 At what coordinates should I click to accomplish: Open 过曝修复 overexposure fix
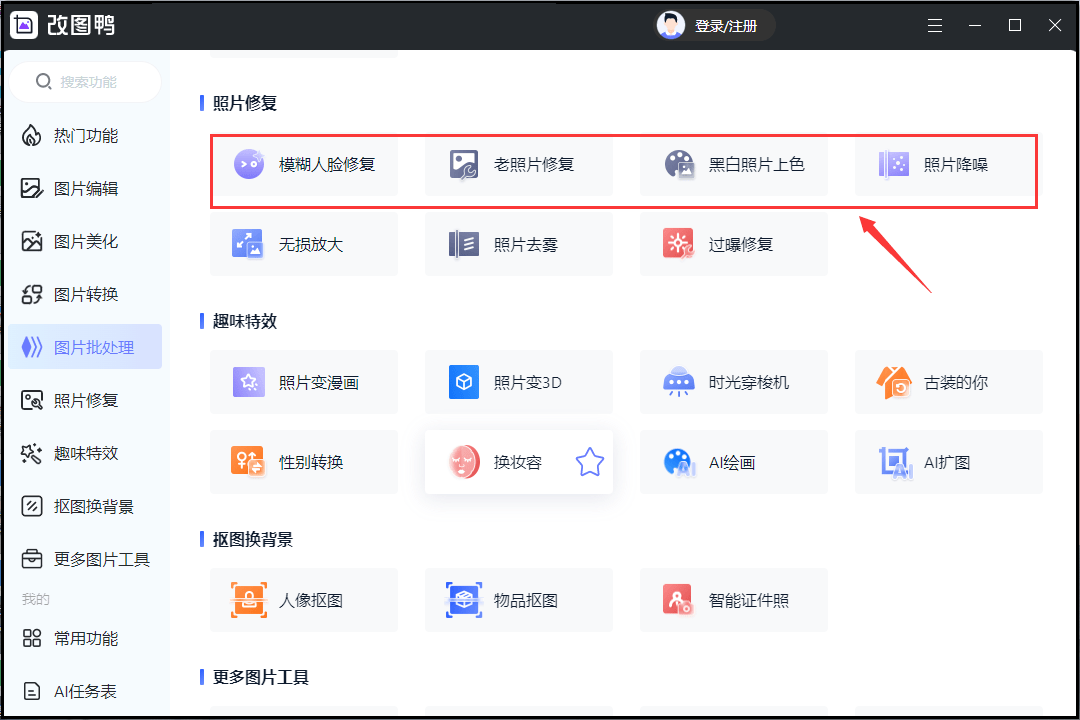point(734,244)
